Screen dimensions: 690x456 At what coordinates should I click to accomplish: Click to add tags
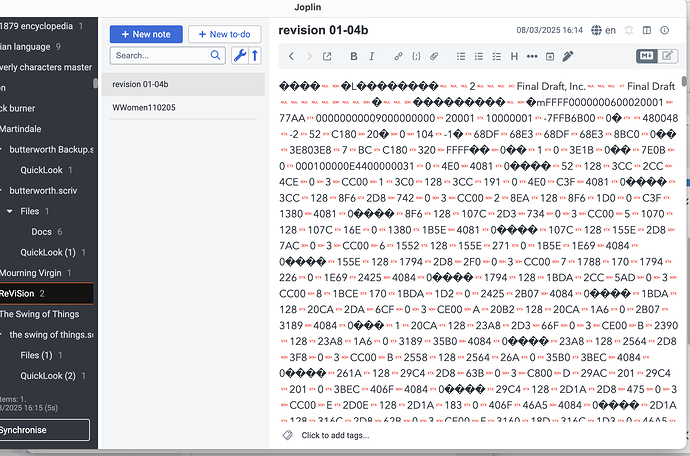pos(335,435)
